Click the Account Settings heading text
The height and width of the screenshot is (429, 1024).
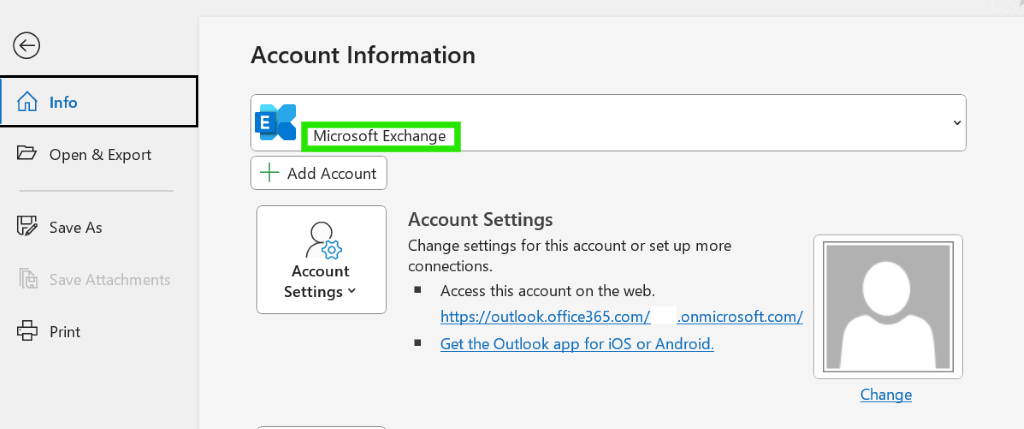480,219
